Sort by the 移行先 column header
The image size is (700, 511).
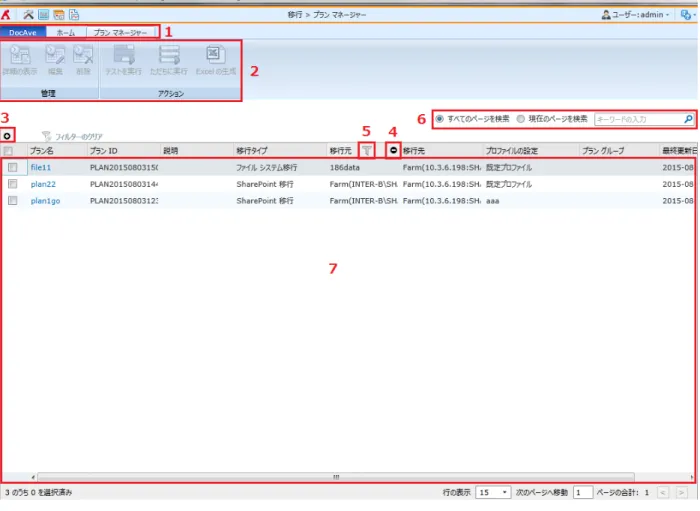[x=414, y=151]
